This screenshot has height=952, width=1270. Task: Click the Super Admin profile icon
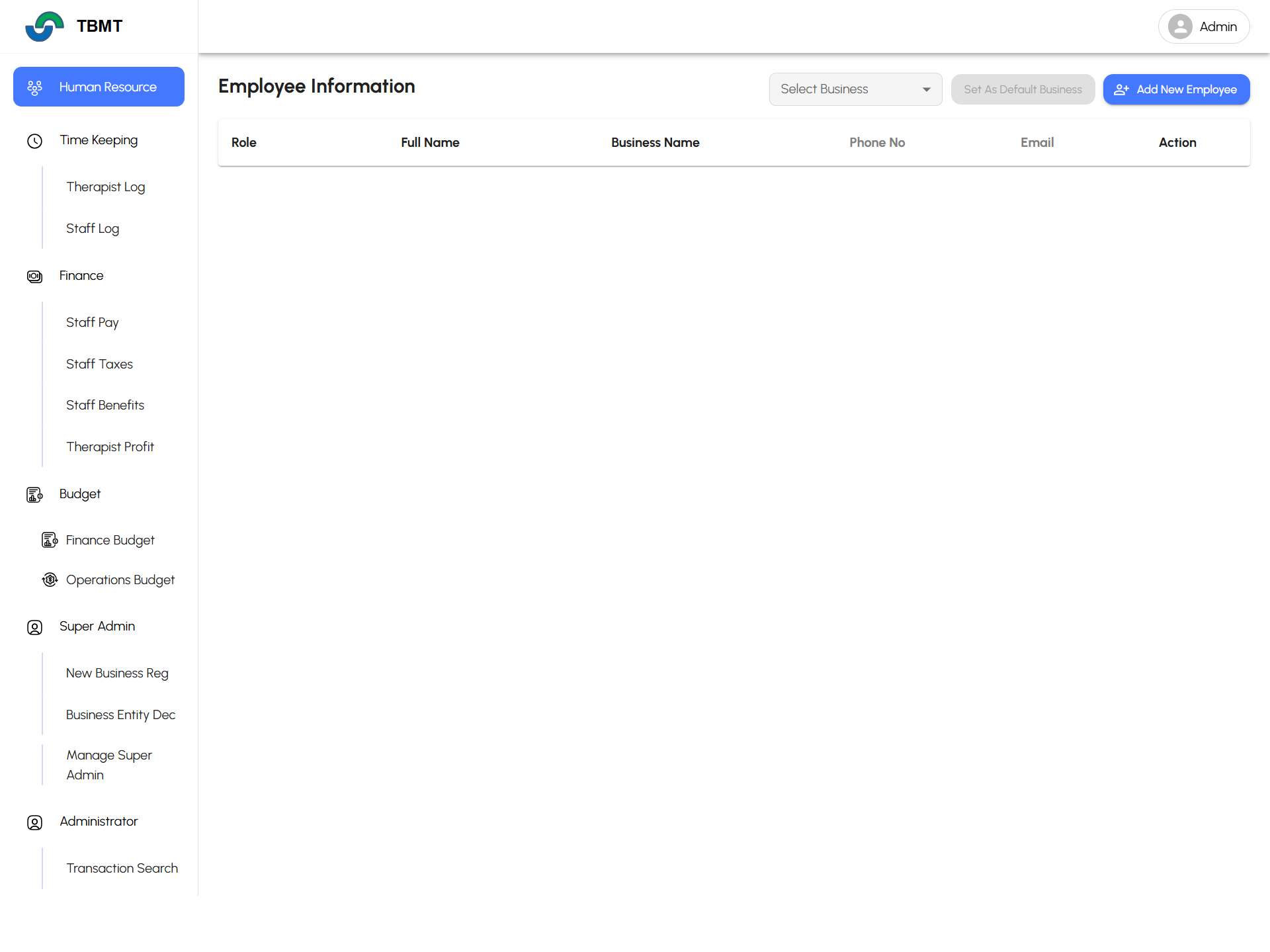[x=34, y=627]
